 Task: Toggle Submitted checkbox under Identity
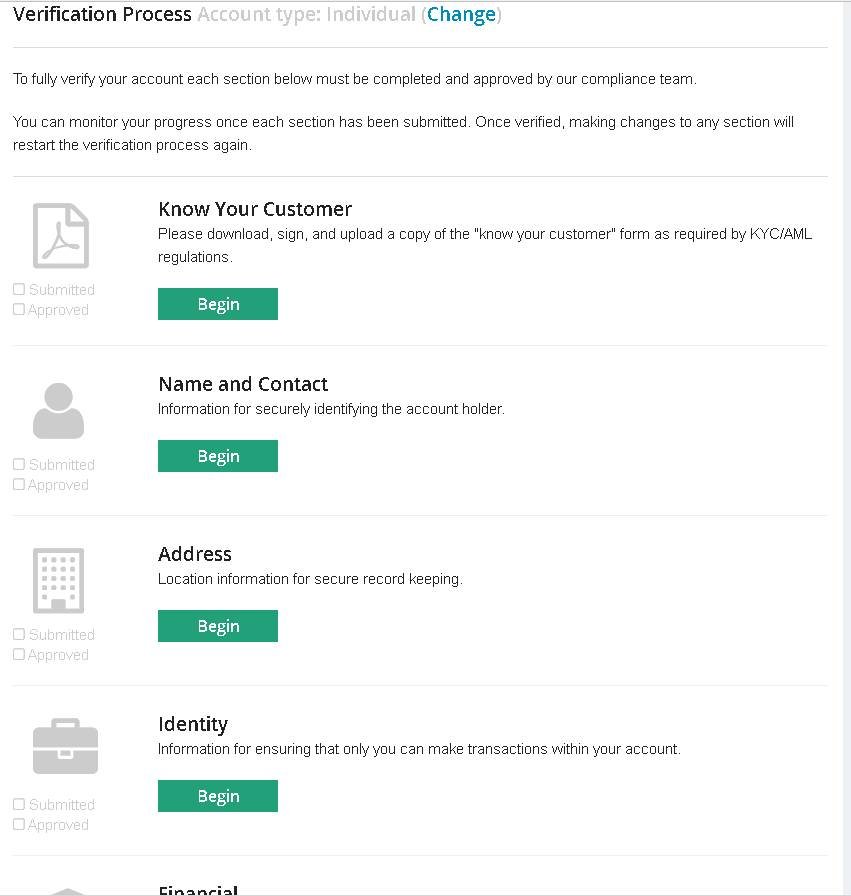click(19, 805)
